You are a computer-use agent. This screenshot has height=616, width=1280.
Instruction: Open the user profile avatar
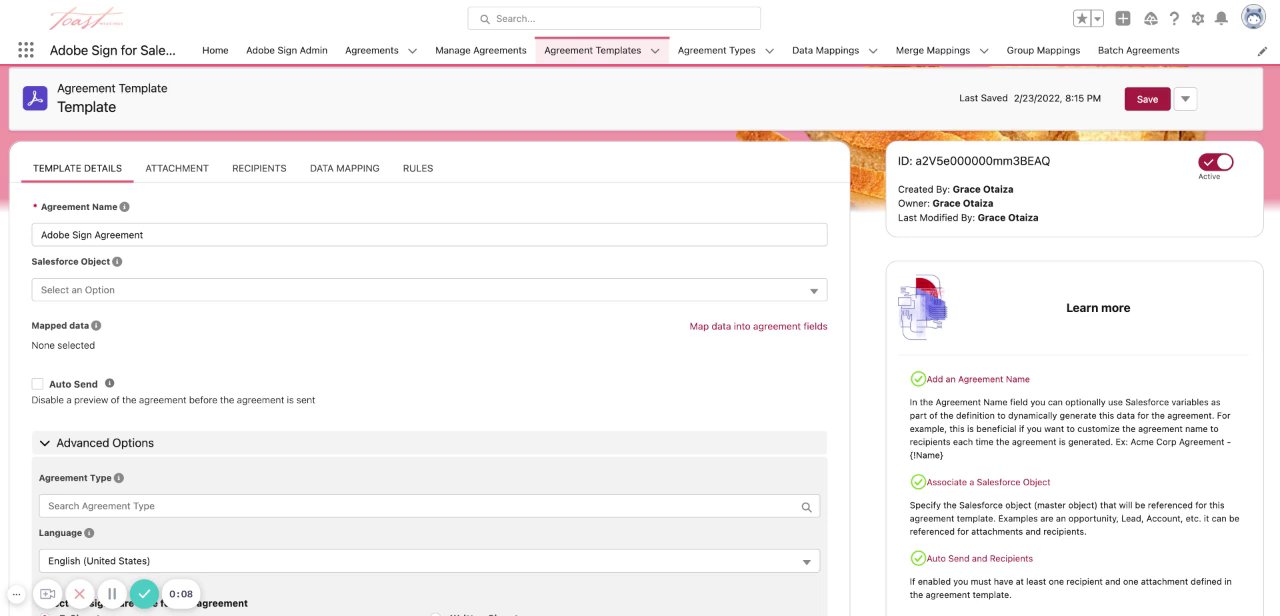(x=1254, y=18)
